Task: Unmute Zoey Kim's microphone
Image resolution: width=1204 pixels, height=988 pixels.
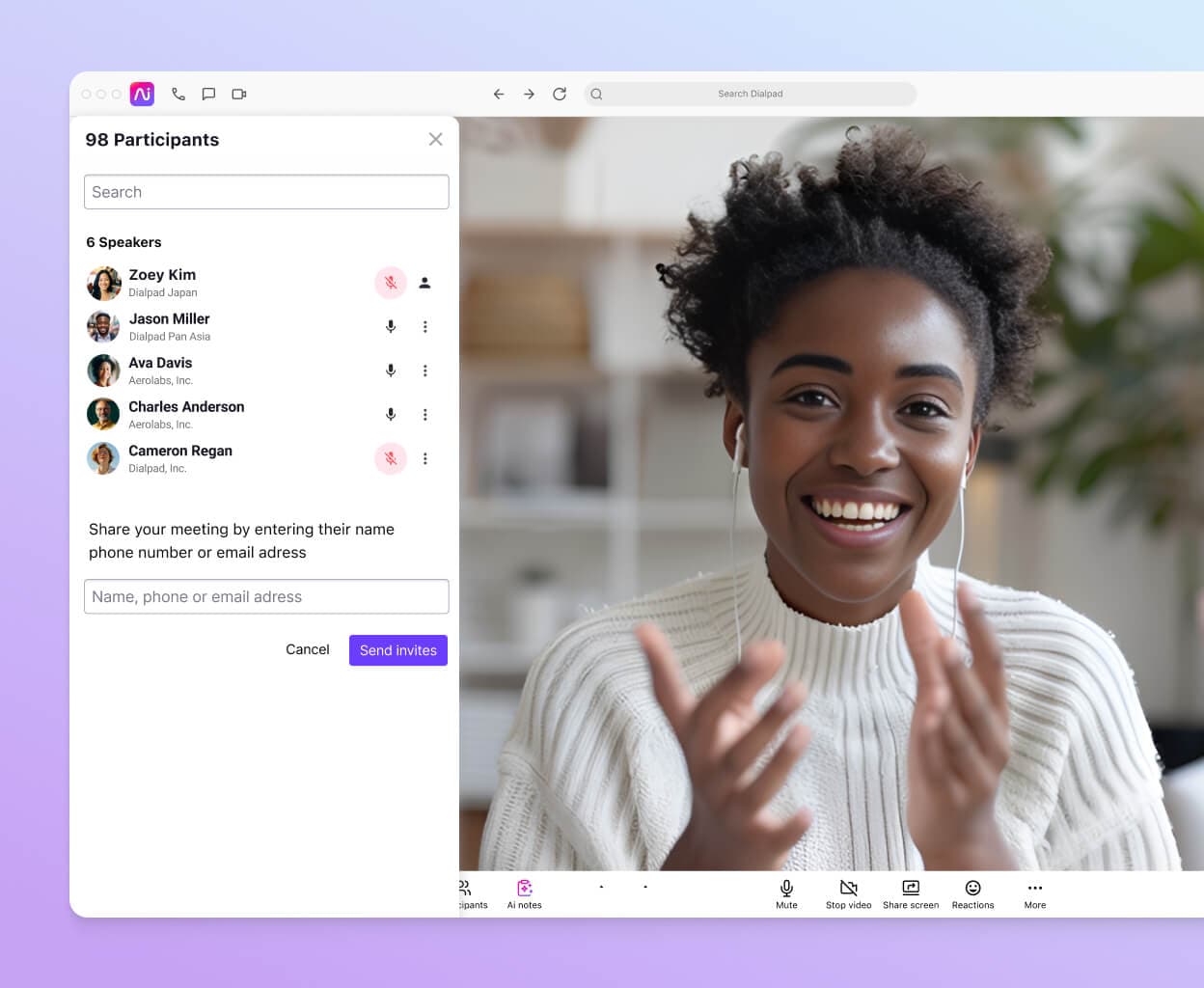Action: (391, 283)
